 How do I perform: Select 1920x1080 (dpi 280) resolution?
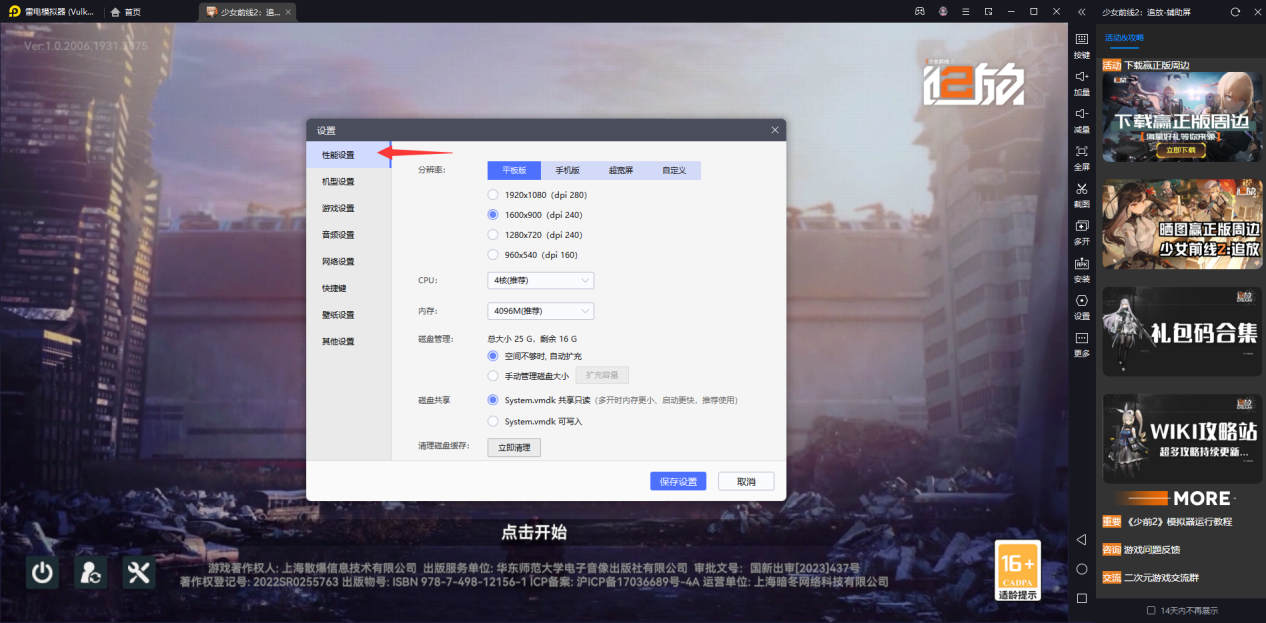tap(492, 195)
